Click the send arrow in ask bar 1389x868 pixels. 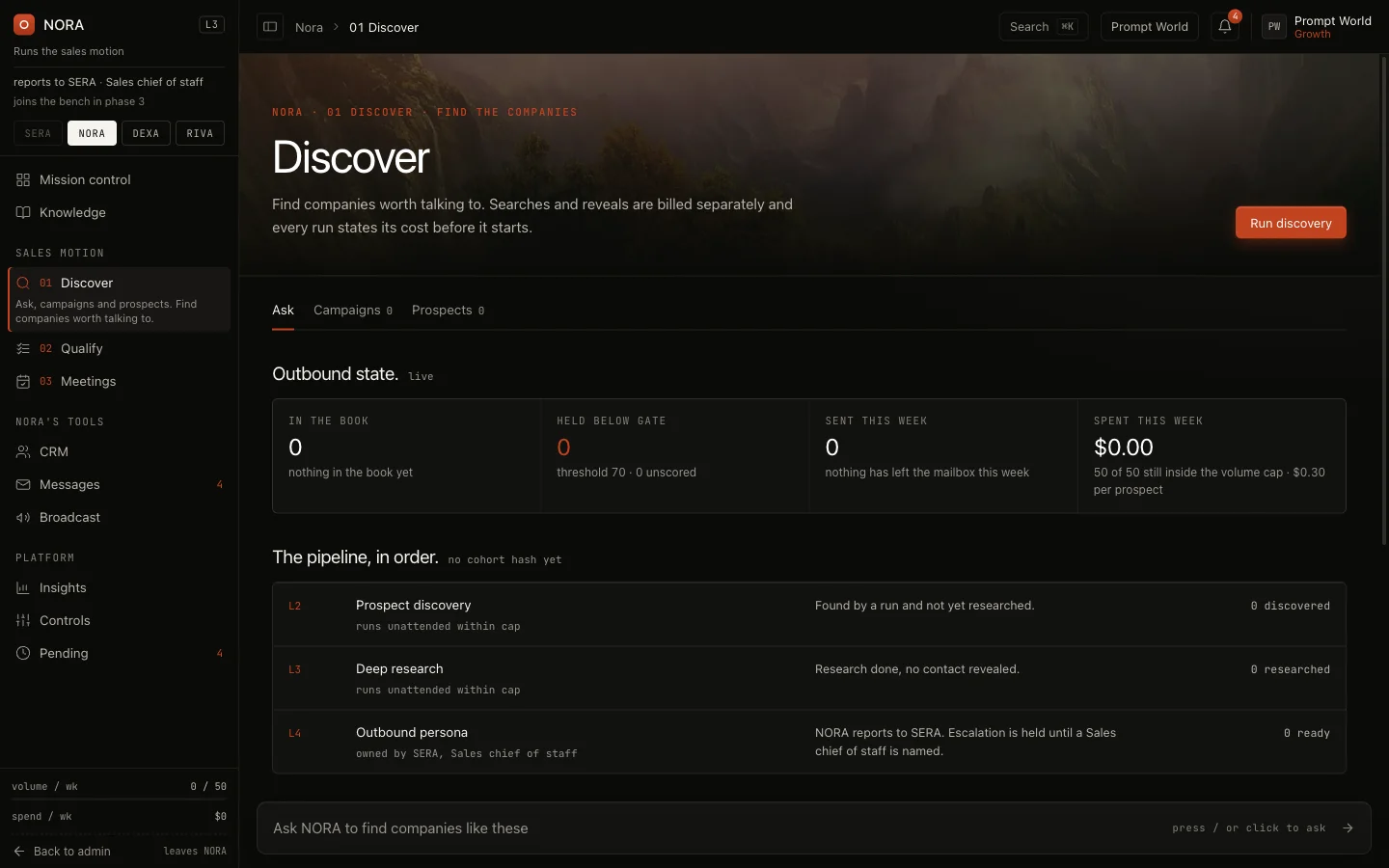[x=1348, y=828]
